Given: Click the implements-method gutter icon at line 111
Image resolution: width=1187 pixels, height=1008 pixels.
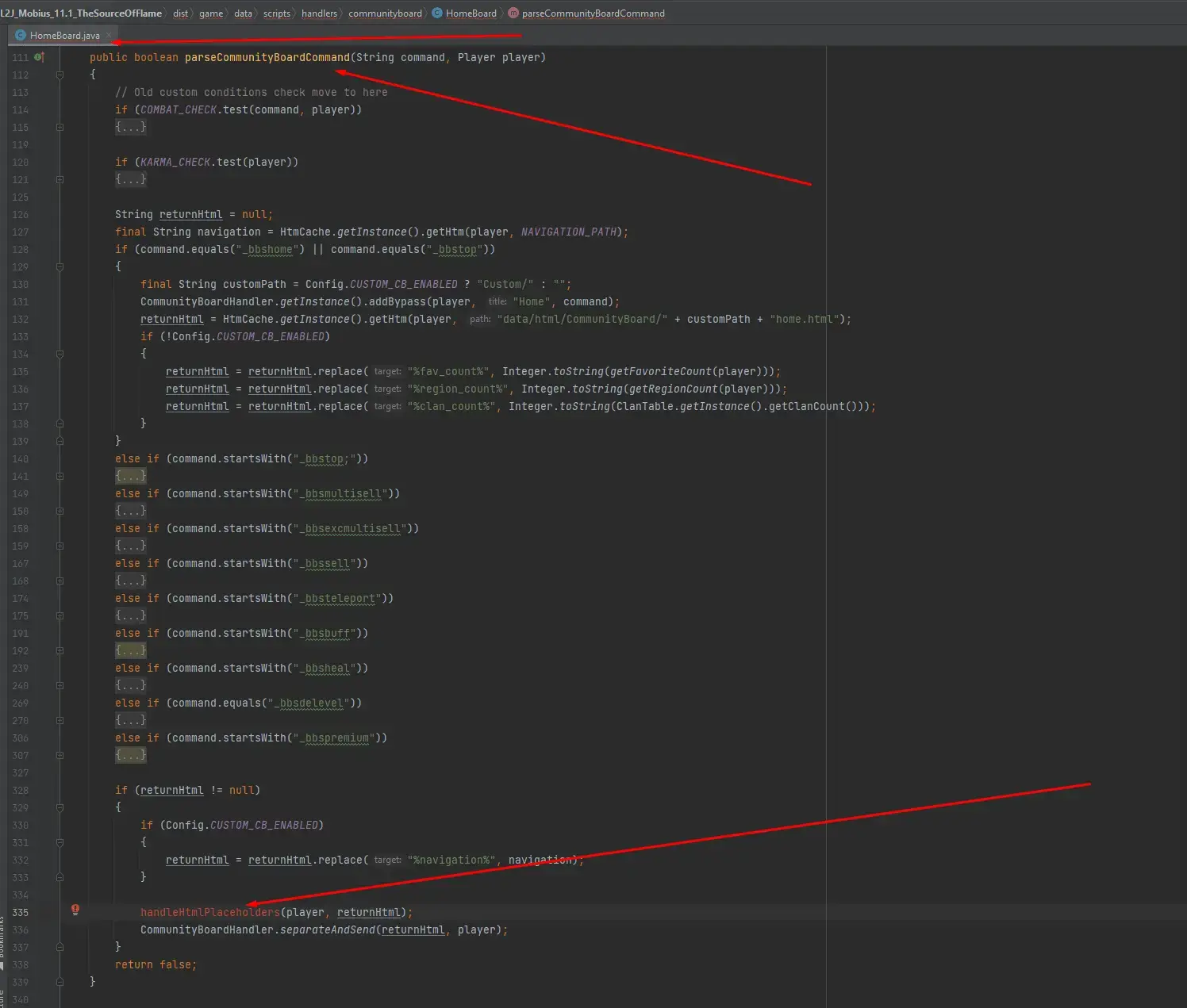Looking at the screenshot, I should pos(39,57).
